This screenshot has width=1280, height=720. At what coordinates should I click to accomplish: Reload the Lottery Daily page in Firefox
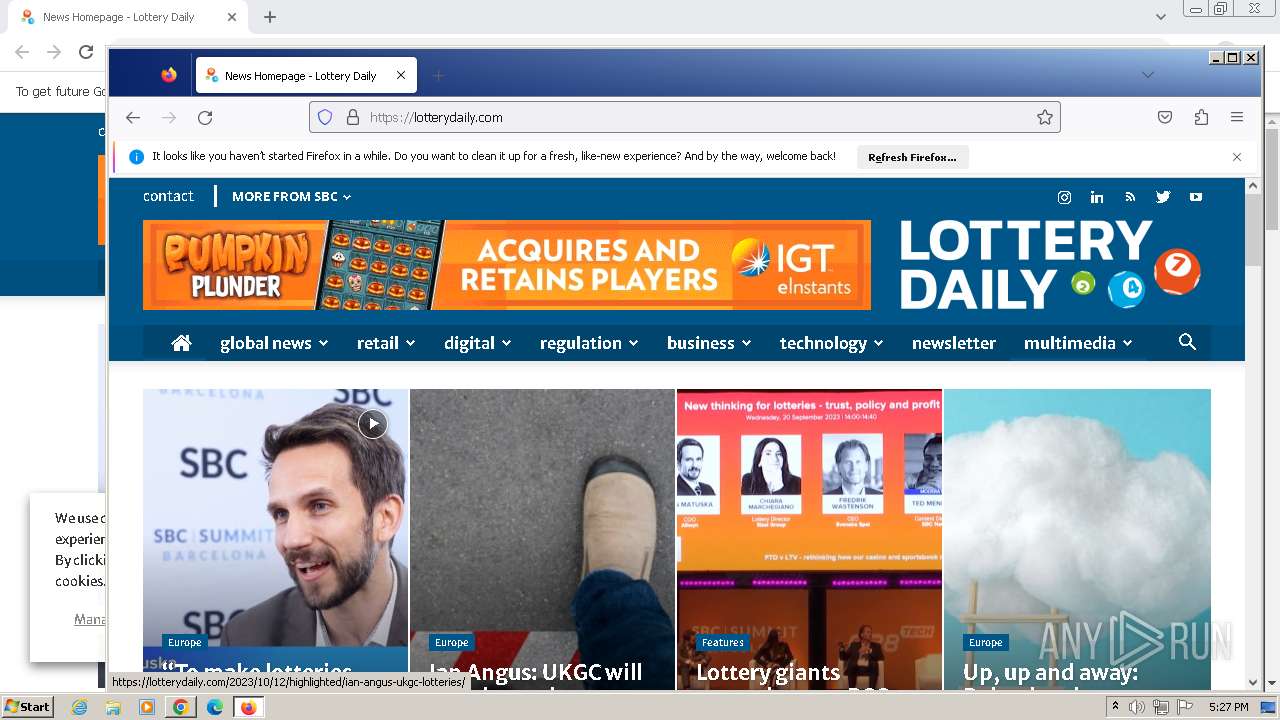205,117
